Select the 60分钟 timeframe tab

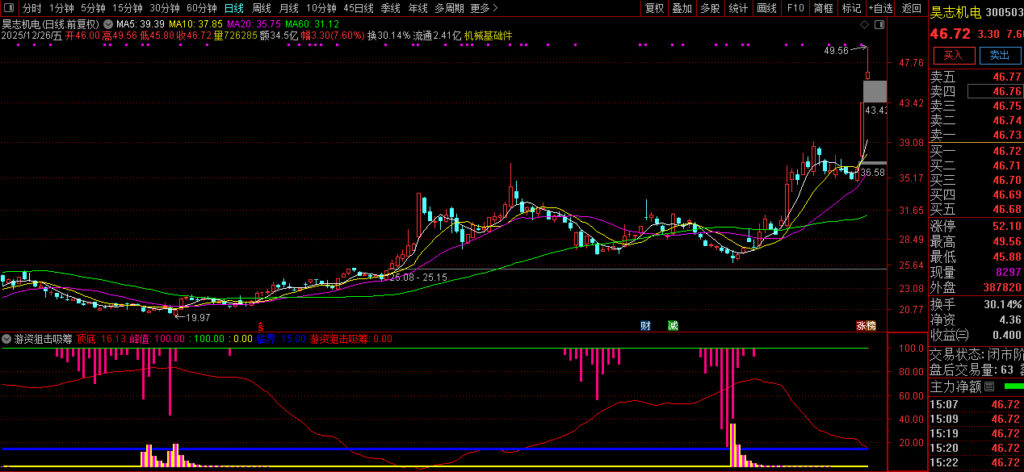(201, 8)
